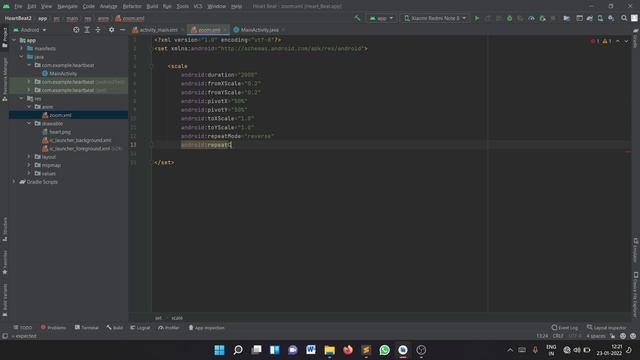Collapse the java folder
This screenshot has height=360, width=640.
22,57
